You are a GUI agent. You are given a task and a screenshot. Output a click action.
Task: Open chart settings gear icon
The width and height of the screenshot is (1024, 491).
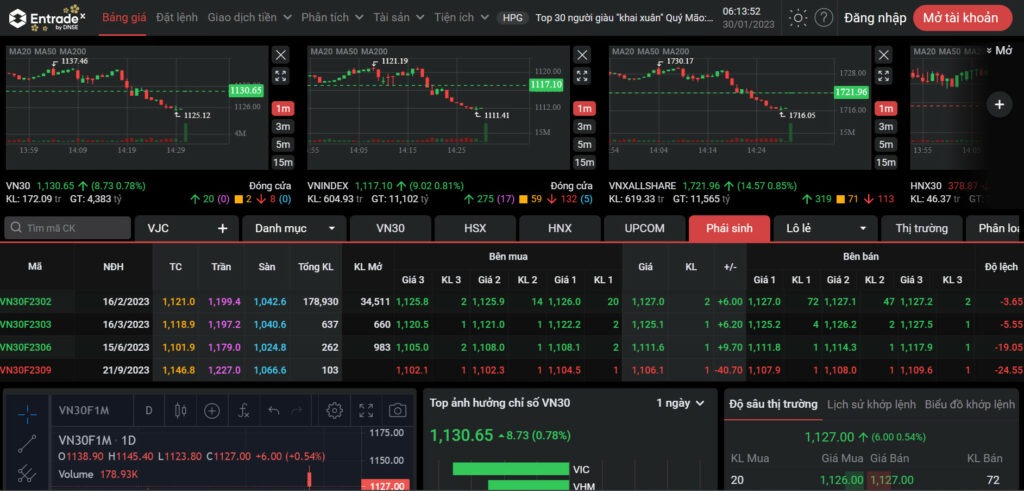click(335, 410)
